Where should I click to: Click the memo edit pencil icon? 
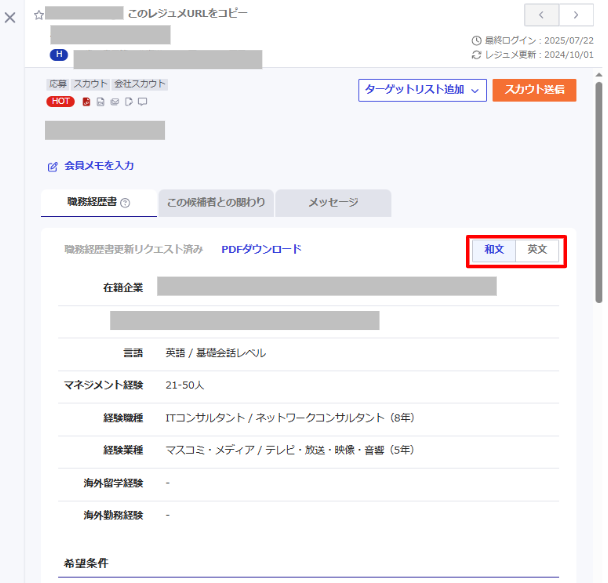52,167
